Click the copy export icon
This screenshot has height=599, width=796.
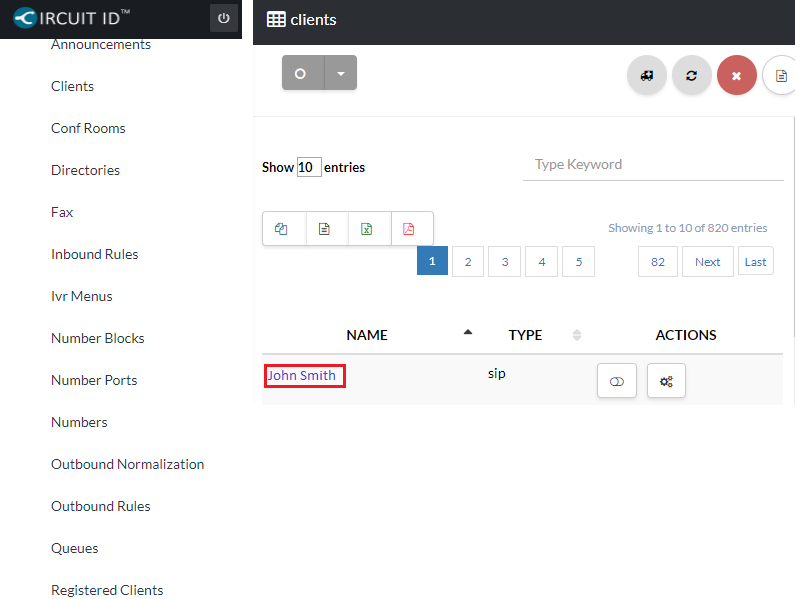click(x=282, y=229)
